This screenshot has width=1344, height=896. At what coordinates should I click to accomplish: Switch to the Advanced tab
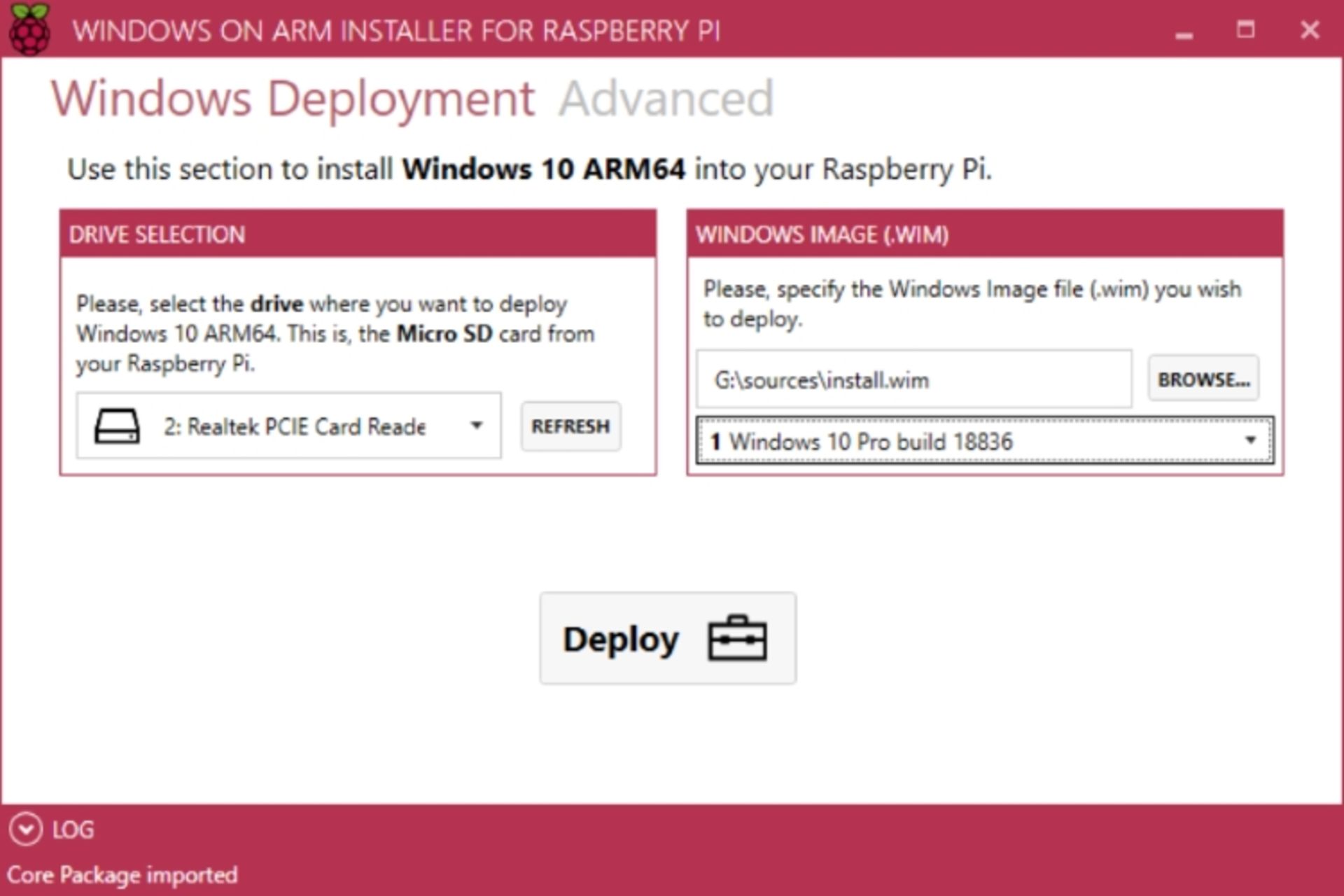tap(666, 99)
